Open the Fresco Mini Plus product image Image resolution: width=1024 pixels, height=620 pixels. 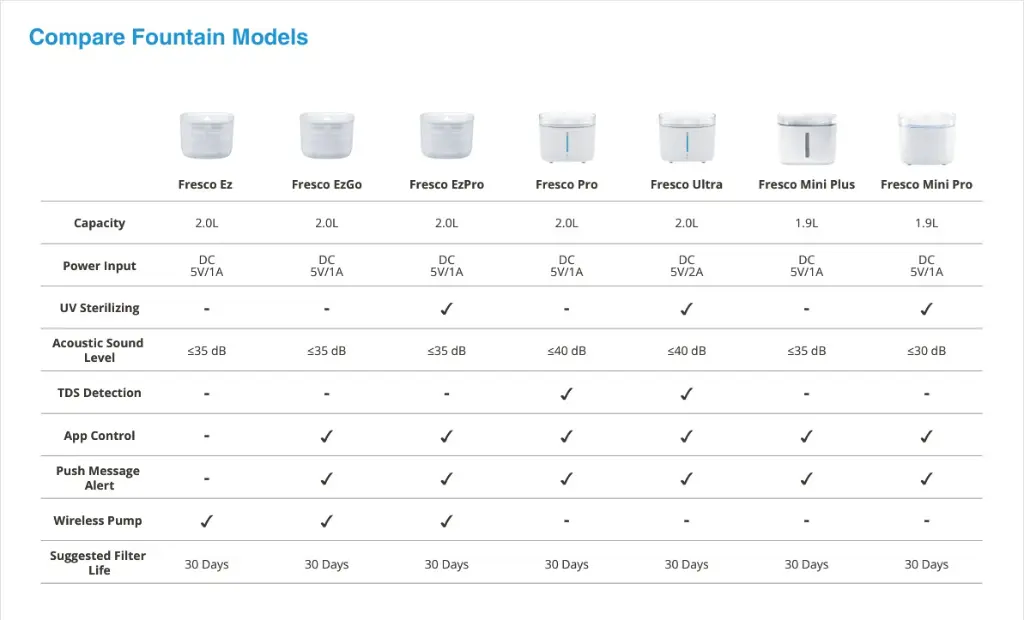pos(807,139)
